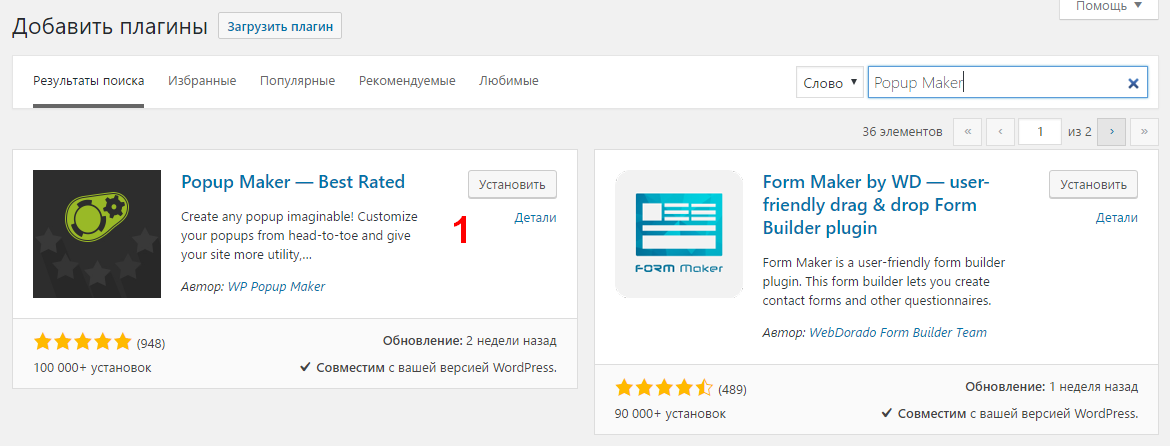The height and width of the screenshot is (446, 1170).
Task: Click the previous page arrow button
Action: [1000, 132]
